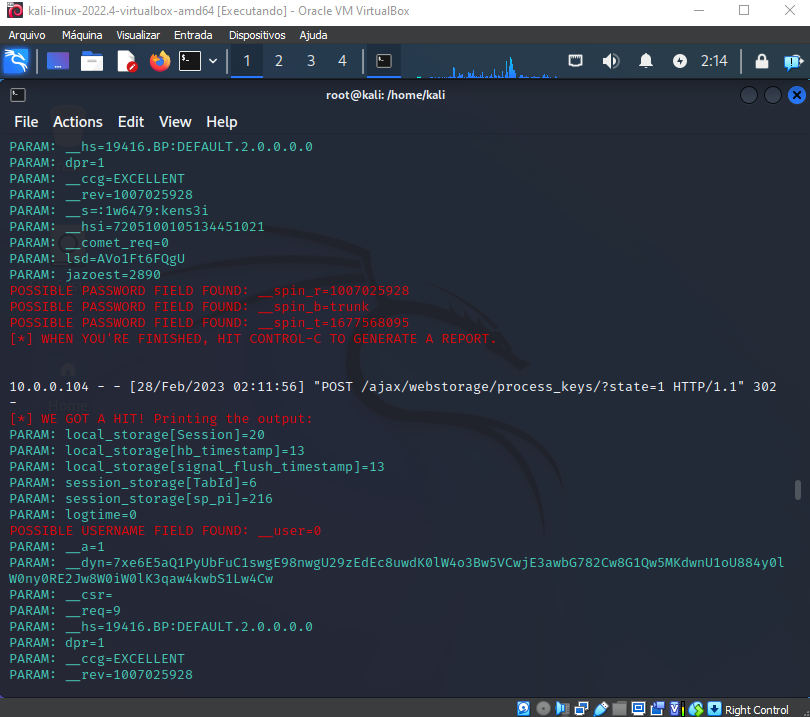Open the display settings tray icon
The width and height of the screenshot is (810, 717).
(575, 61)
